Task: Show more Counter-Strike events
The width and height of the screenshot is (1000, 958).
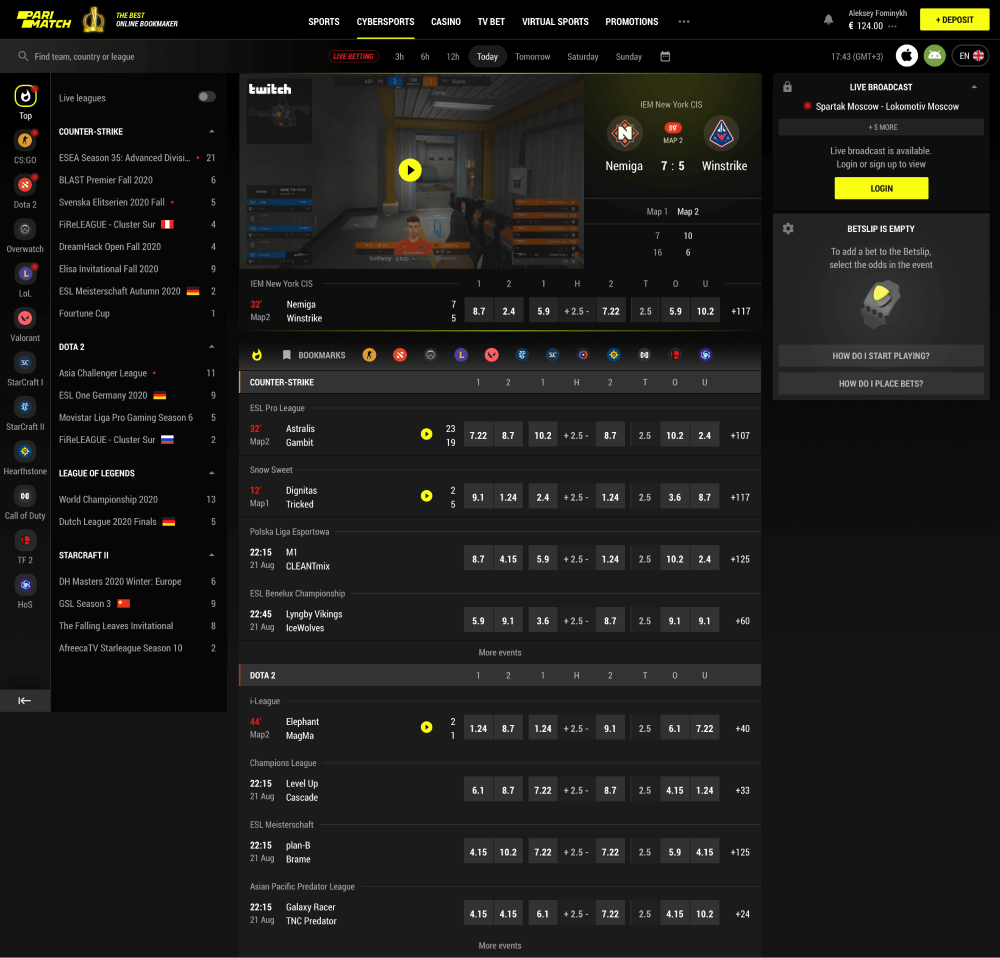Action: (x=500, y=652)
